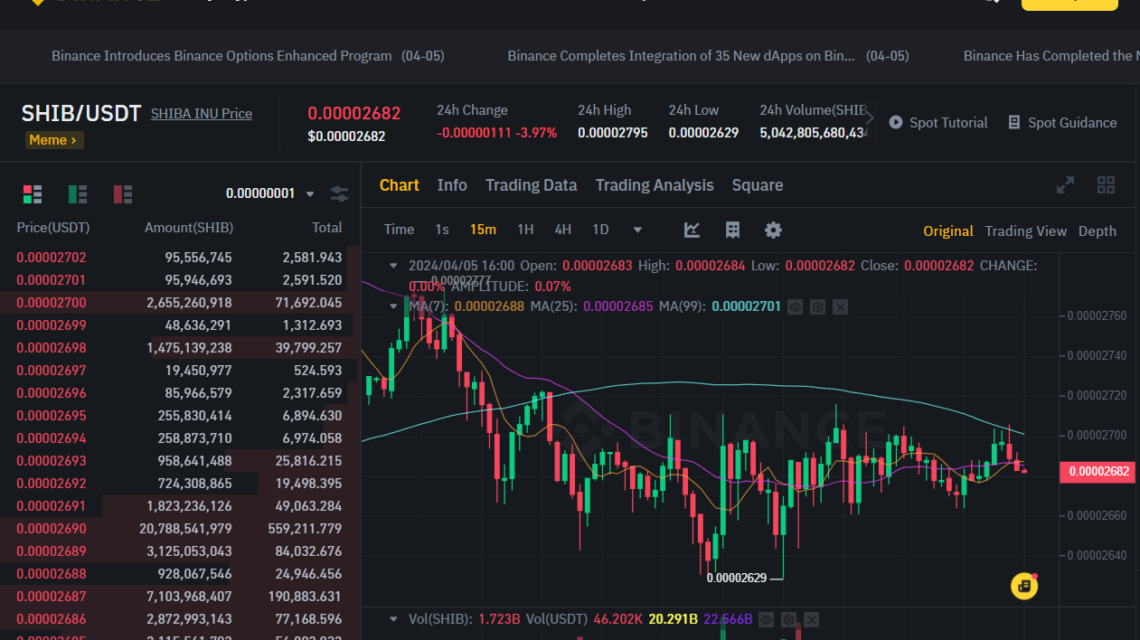The image size is (1140, 640).
Task: Expand chart to fullscreen
Action: (1065, 185)
